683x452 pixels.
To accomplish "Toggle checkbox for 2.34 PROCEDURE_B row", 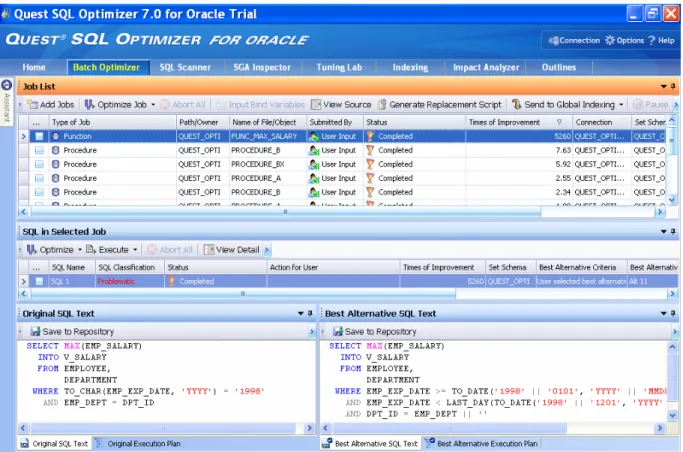I will tap(39, 192).
